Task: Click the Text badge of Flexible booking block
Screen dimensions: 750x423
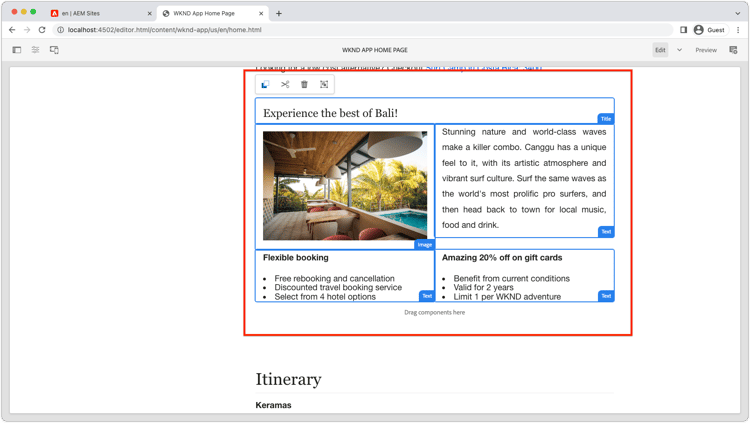Action: [x=427, y=296]
